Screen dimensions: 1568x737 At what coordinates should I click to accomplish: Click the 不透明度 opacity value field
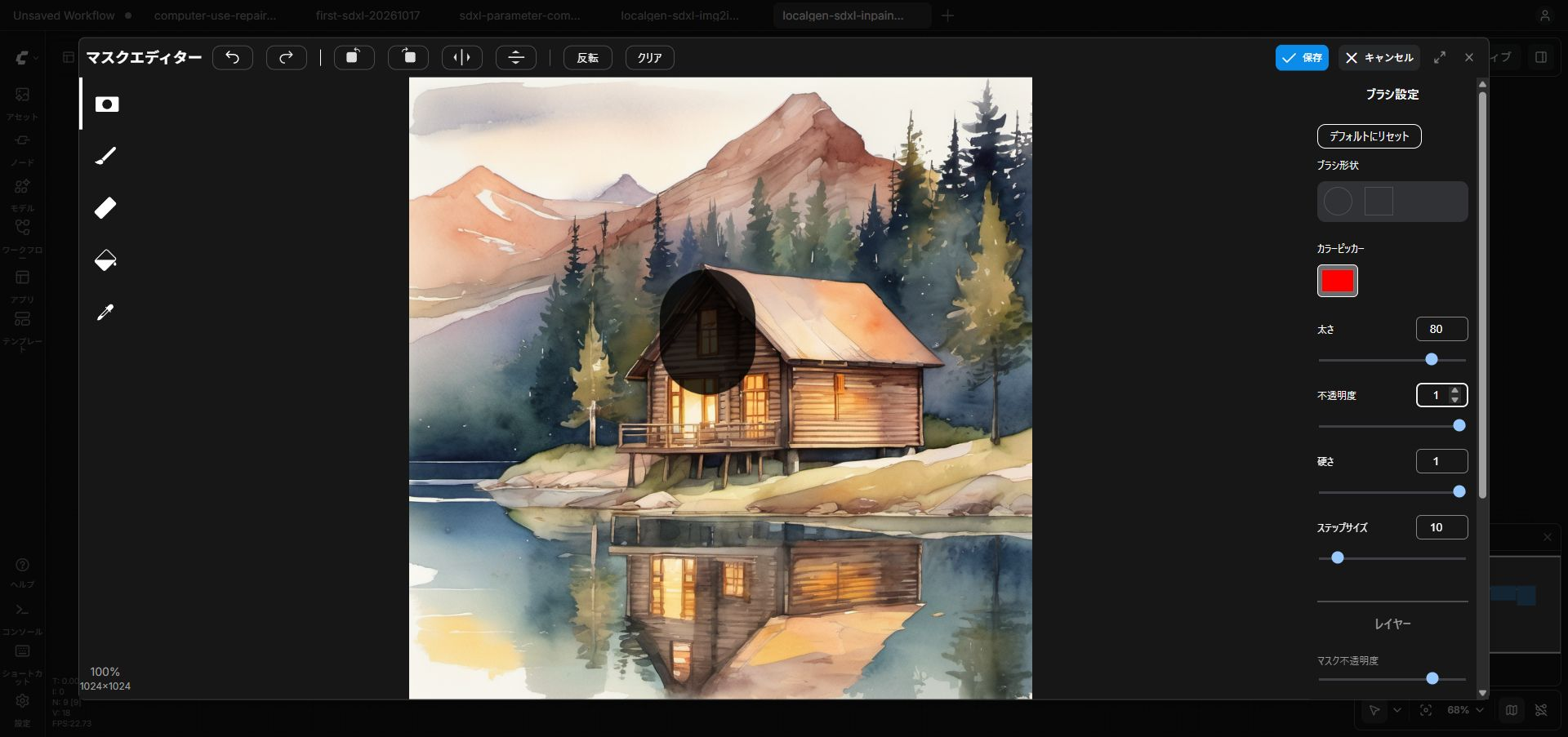(1442, 395)
